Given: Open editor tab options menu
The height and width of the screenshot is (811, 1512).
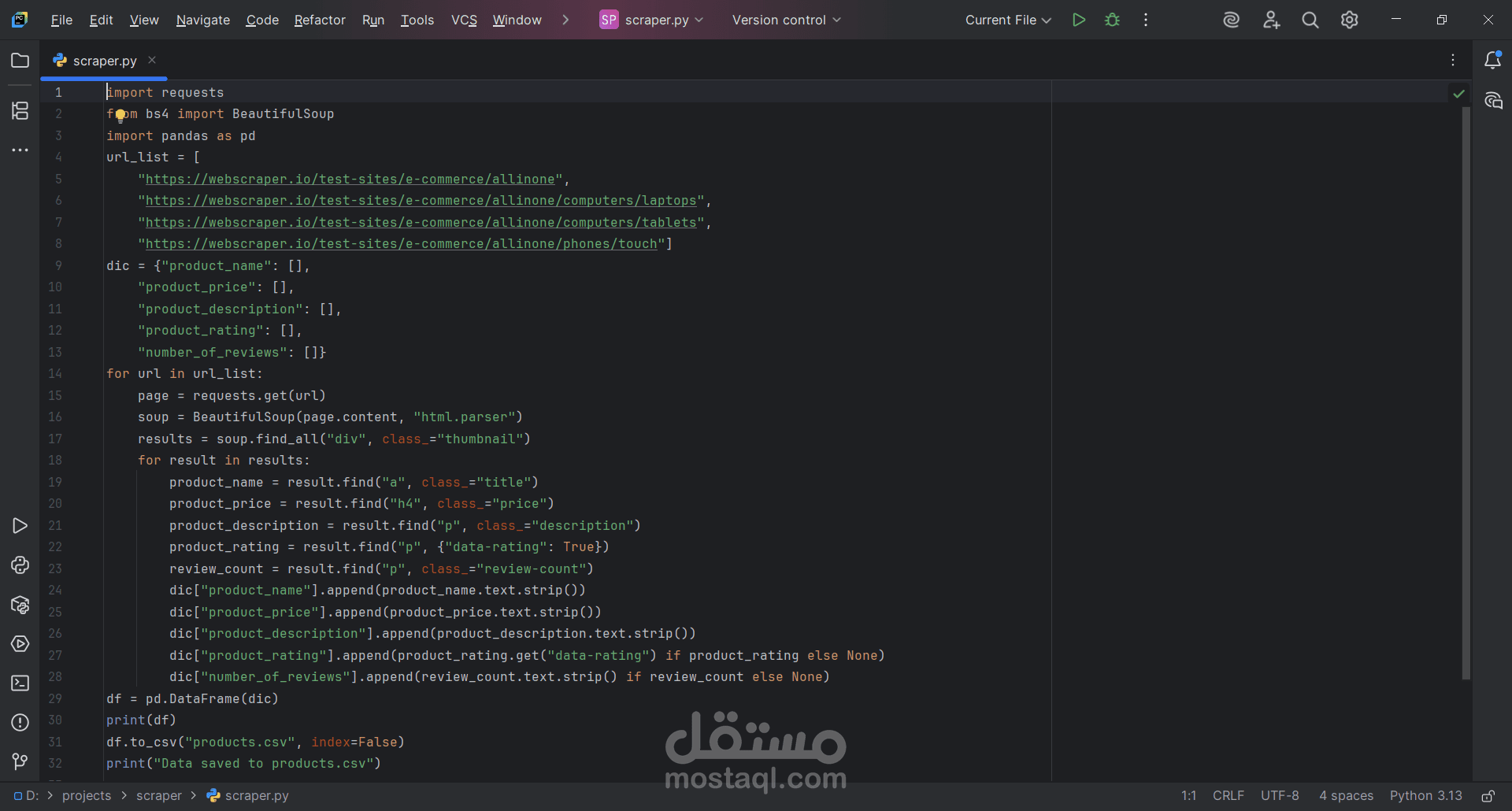Looking at the screenshot, I should click(x=1453, y=61).
